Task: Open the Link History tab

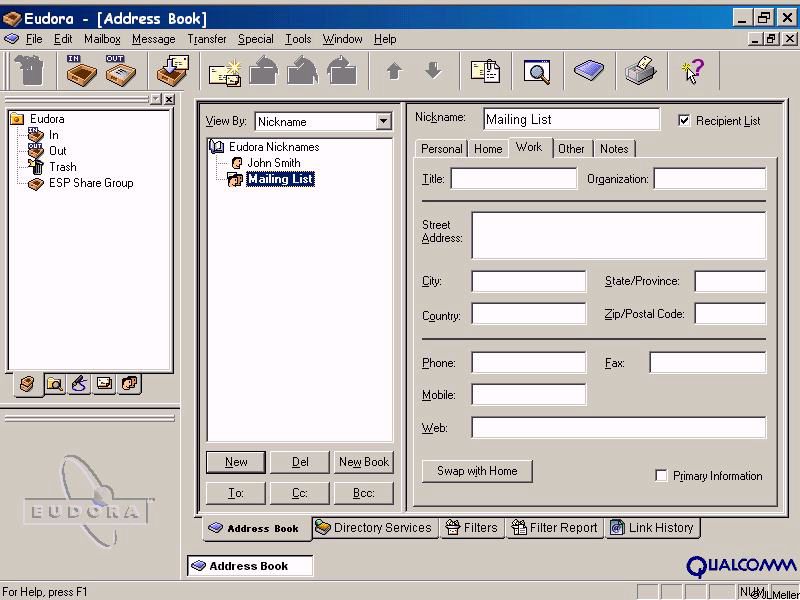Action: pos(653,528)
